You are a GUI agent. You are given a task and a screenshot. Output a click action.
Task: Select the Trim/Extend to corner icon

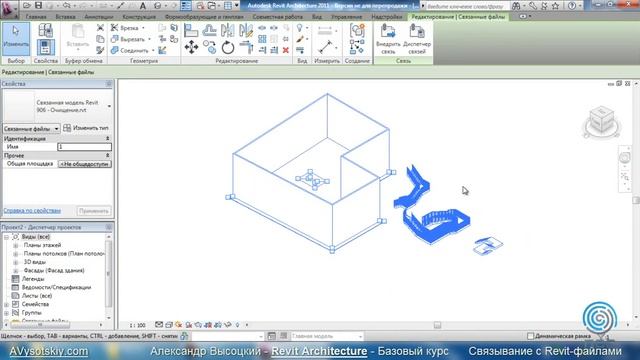(246, 47)
